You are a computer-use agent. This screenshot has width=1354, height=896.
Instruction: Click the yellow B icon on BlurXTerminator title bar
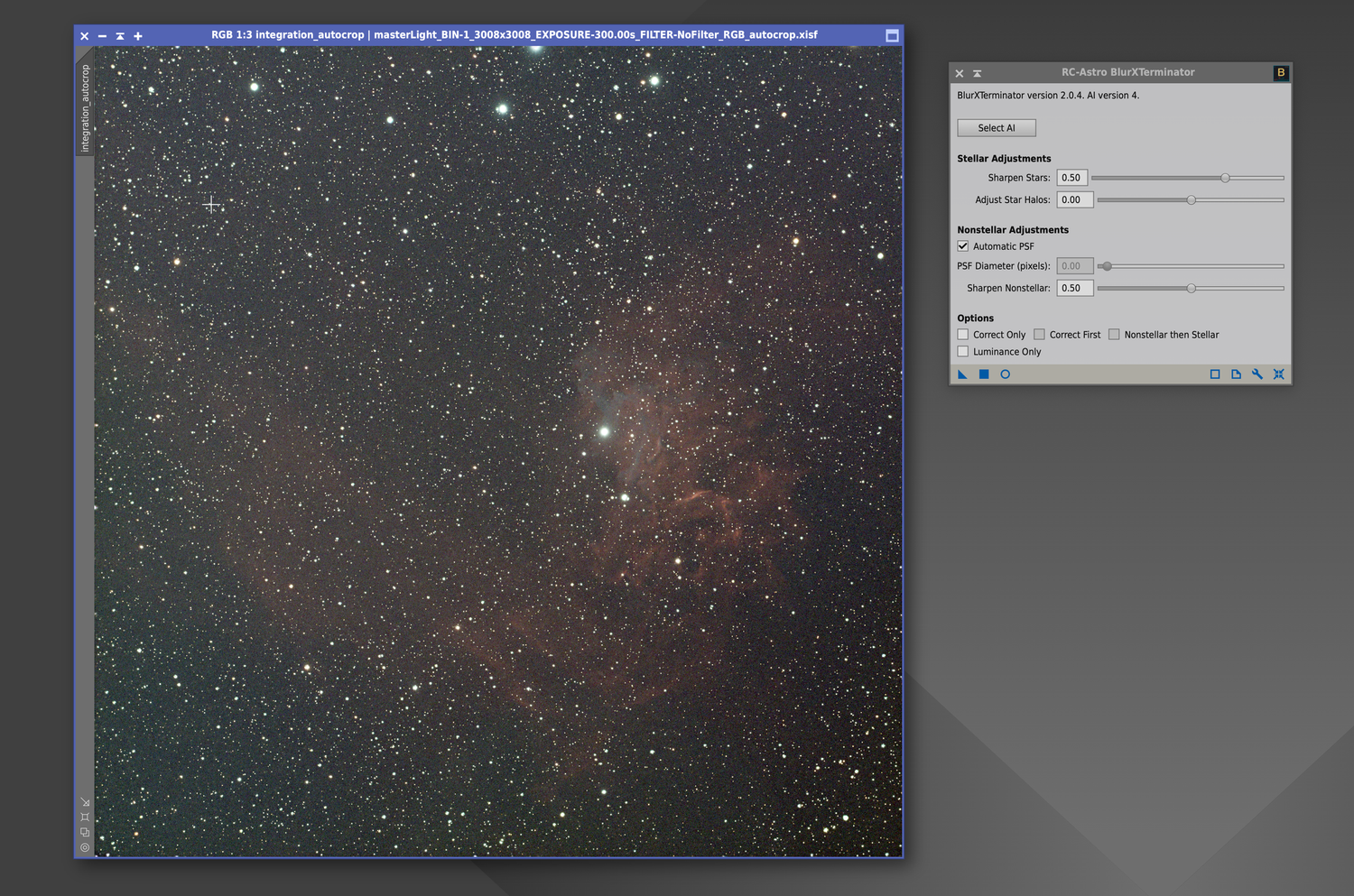point(1280,73)
